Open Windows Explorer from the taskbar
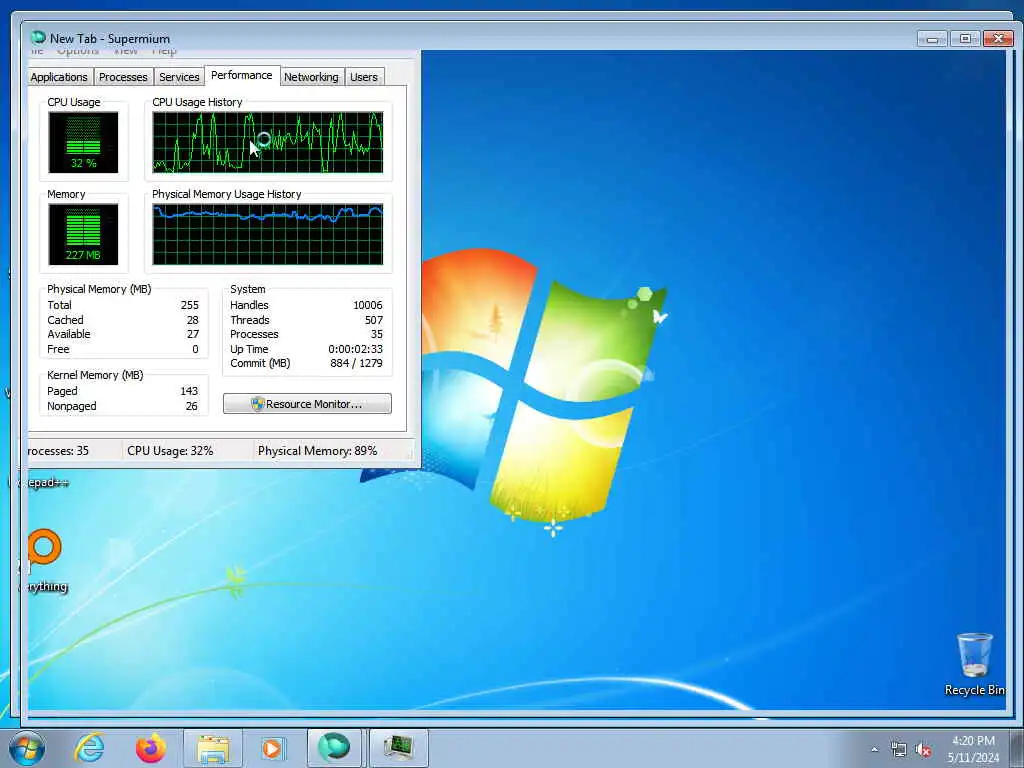 pyautogui.click(x=213, y=748)
